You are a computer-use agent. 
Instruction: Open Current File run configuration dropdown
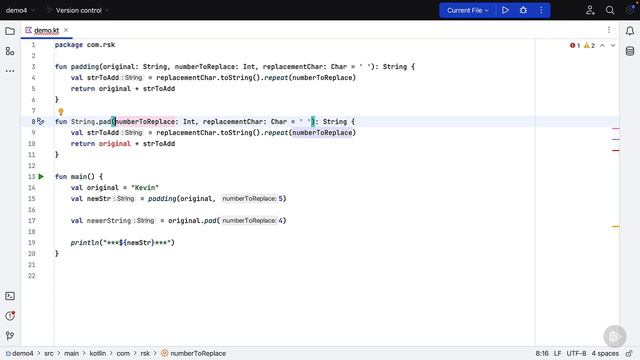[x=467, y=10]
